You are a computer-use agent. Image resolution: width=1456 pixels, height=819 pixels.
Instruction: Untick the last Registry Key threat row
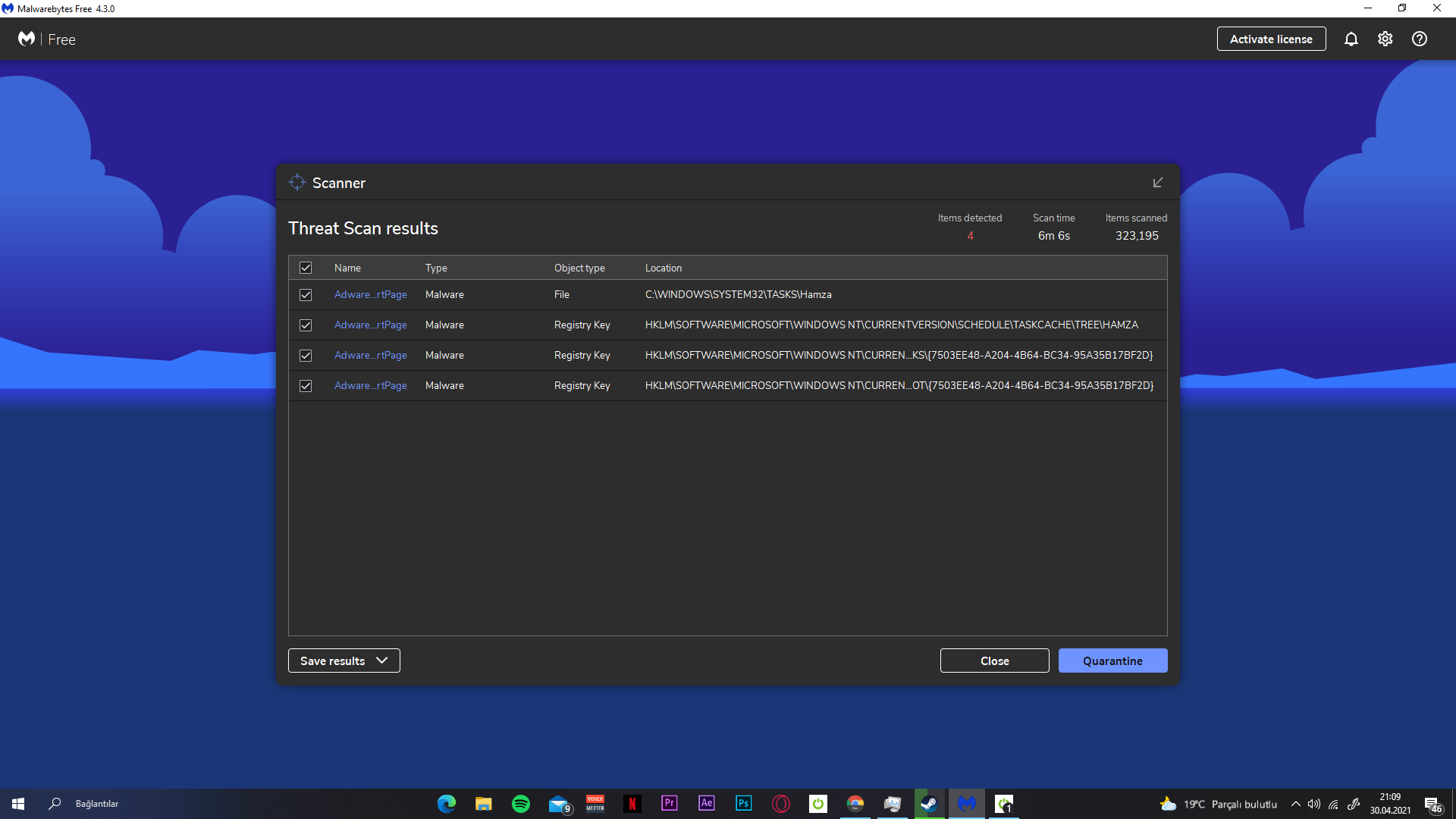pyautogui.click(x=306, y=386)
